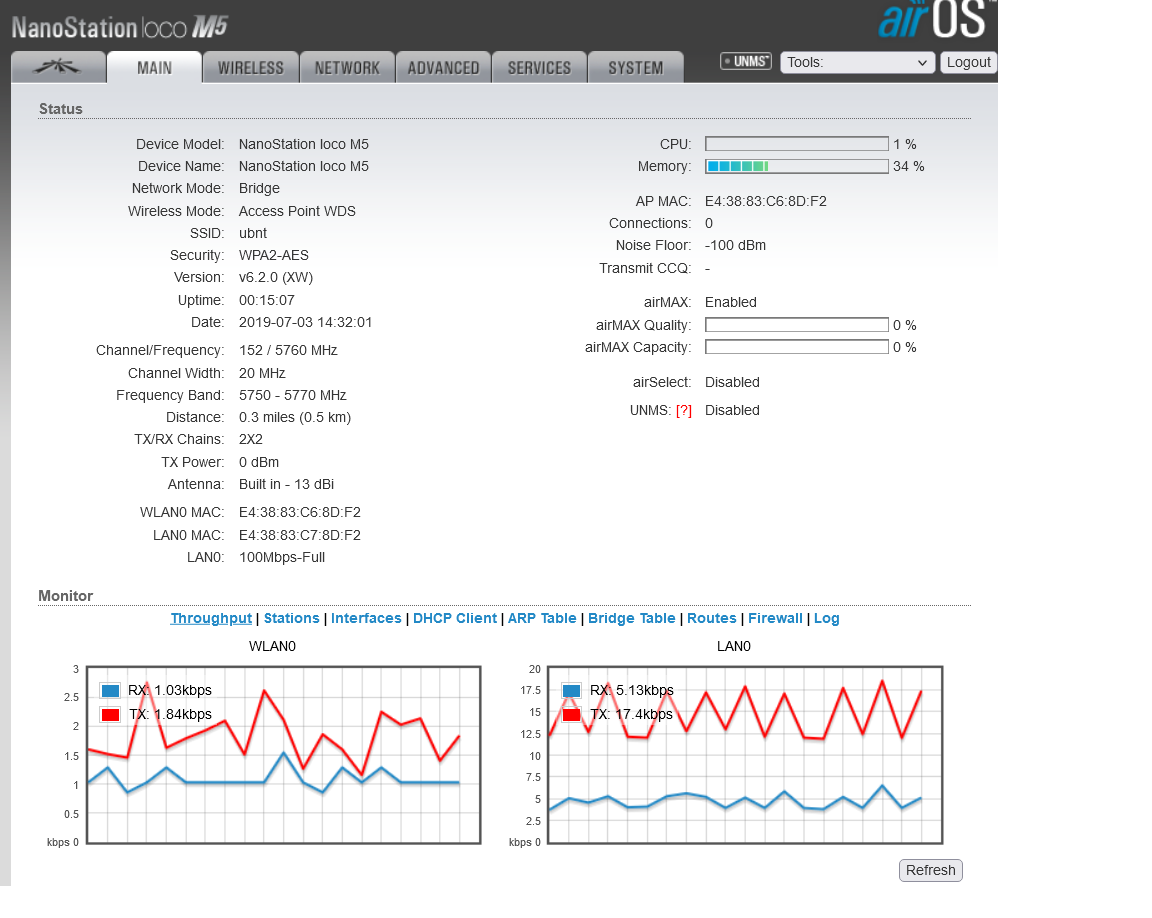1152x918 pixels.
Task: Click the UNMS badge icon
Action: pos(746,62)
